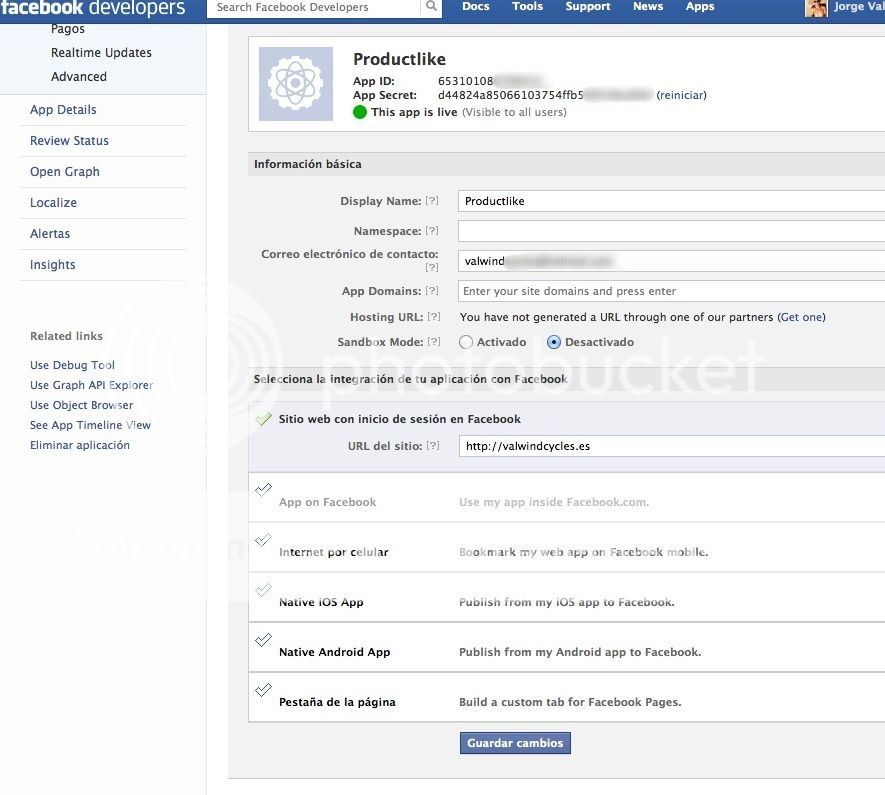Click the user profile avatar
885x795 pixels.
click(816, 8)
